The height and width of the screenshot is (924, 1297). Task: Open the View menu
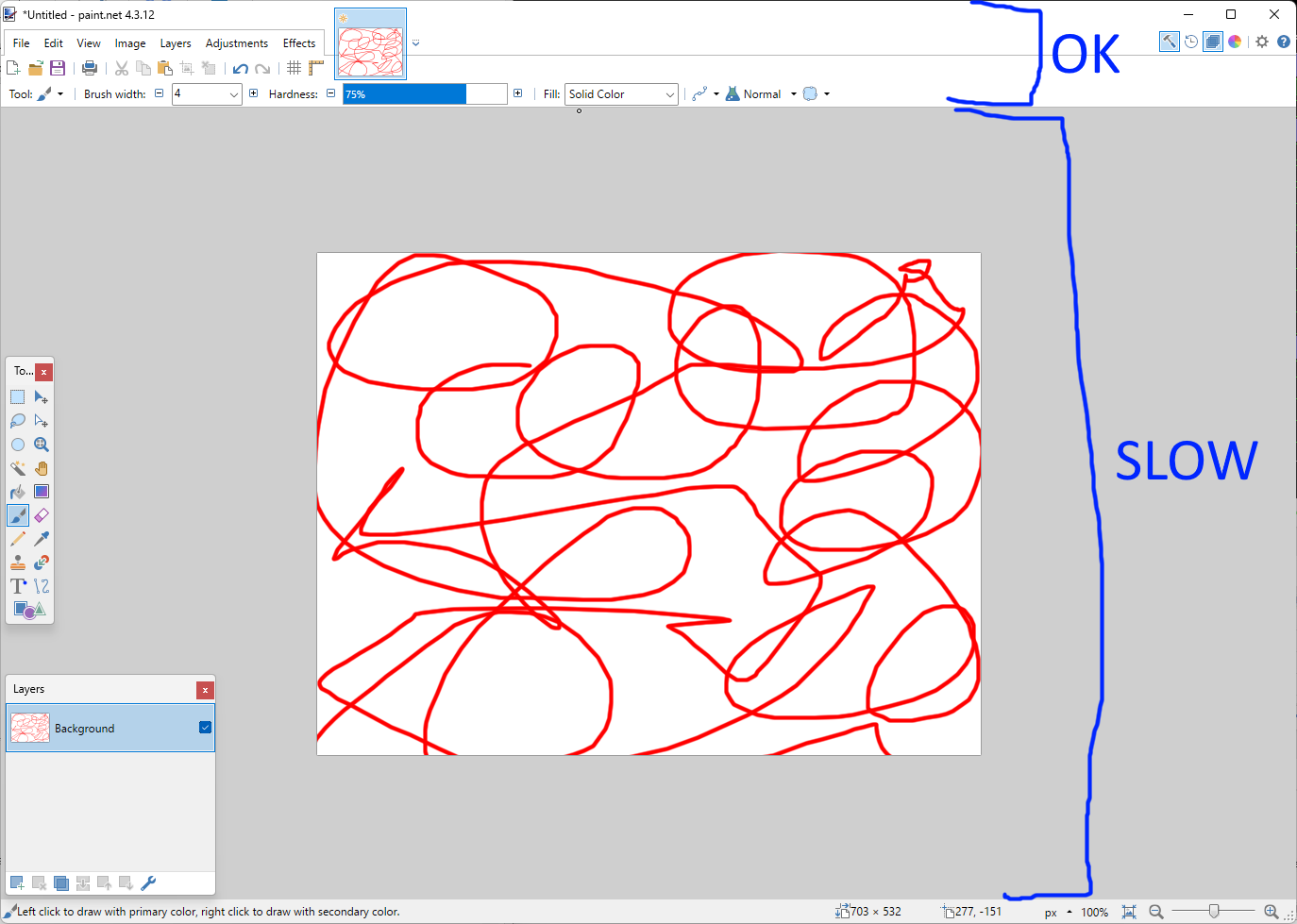[89, 43]
